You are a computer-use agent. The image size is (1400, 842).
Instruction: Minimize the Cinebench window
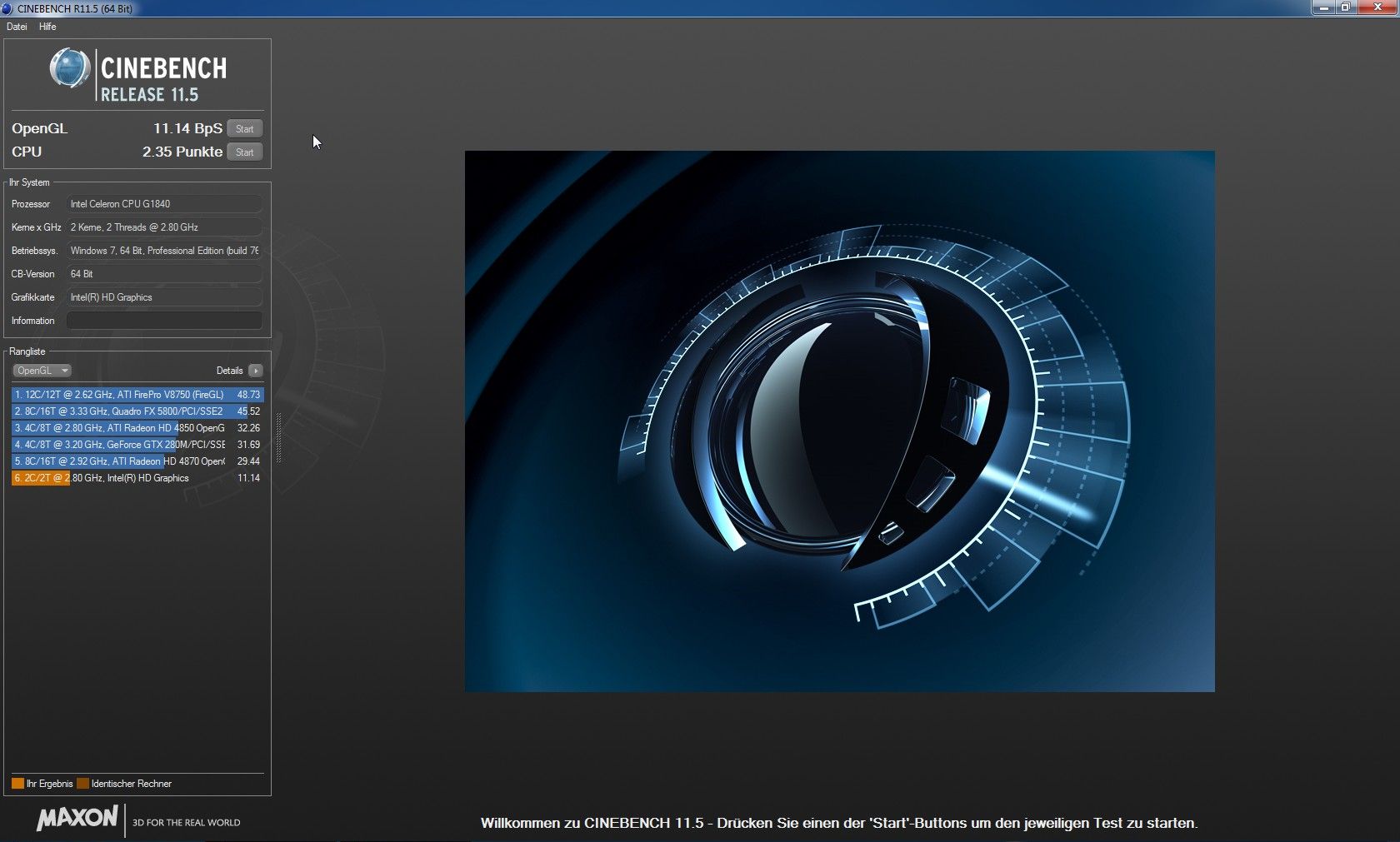click(x=1323, y=7)
